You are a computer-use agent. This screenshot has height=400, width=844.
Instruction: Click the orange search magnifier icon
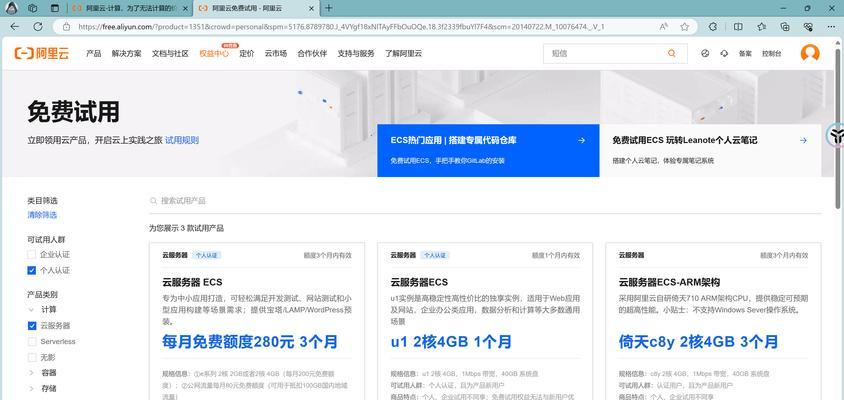[672, 53]
